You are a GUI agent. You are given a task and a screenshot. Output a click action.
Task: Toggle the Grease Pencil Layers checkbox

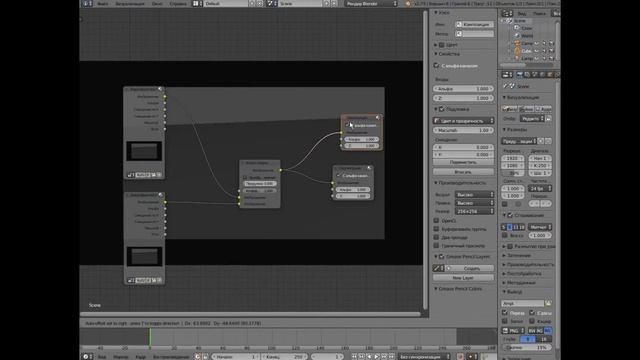442,256
